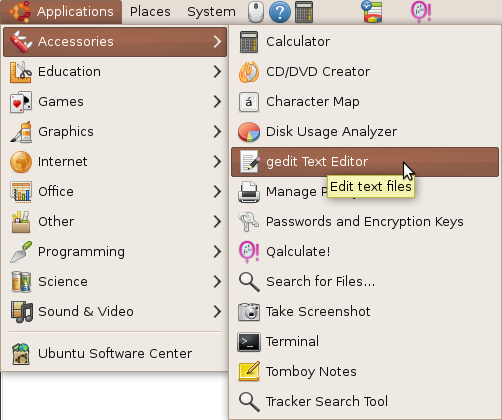Click the Tracker Search Tool magnifier icon

249,402
